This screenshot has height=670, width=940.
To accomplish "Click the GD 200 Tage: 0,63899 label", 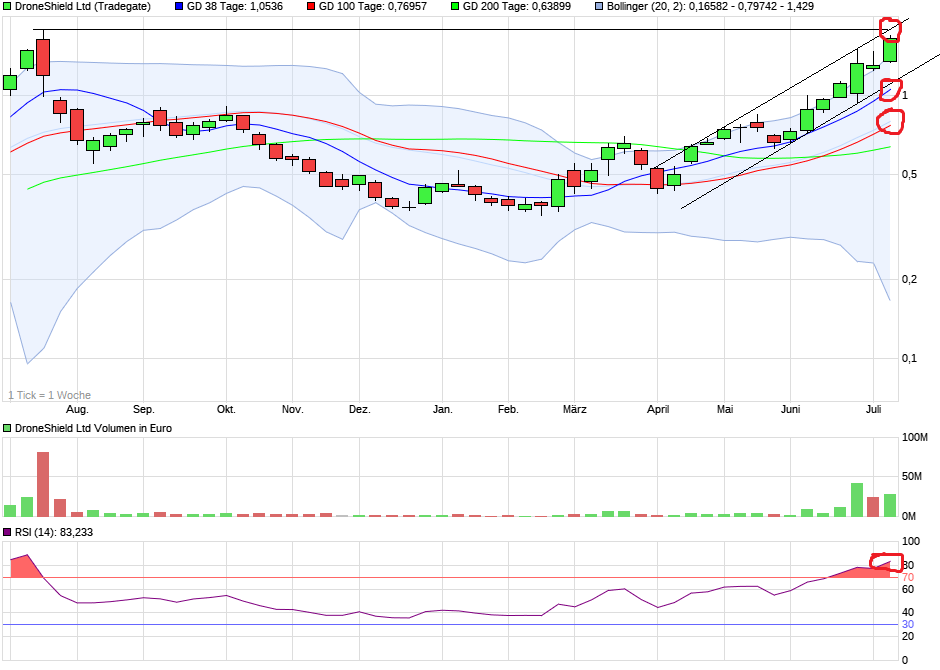I will pos(517,7).
